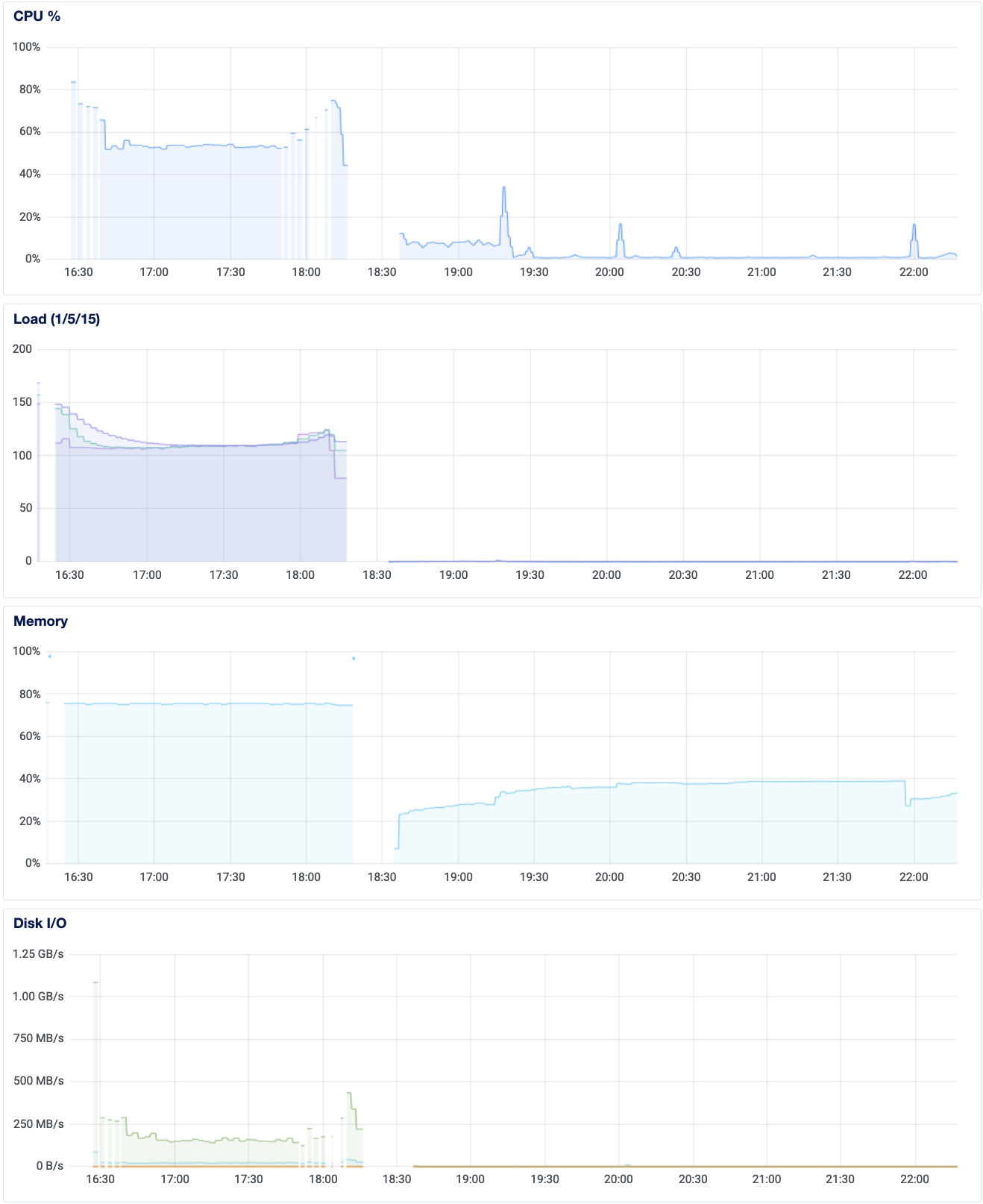Click the 20:30 time label under Disk I/O chart
983x1204 pixels.
coord(693,1179)
